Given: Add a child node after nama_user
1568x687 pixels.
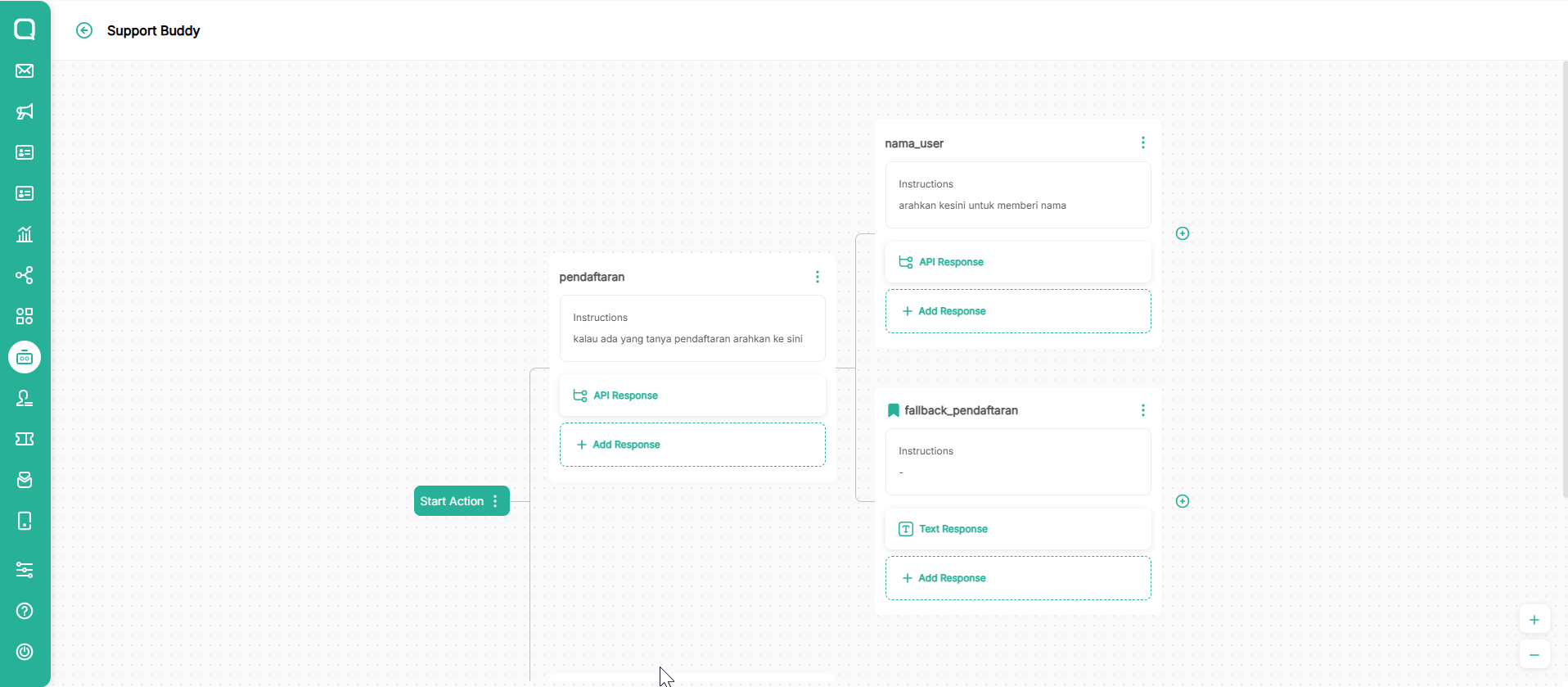Looking at the screenshot, I should tap(1182, 233).
